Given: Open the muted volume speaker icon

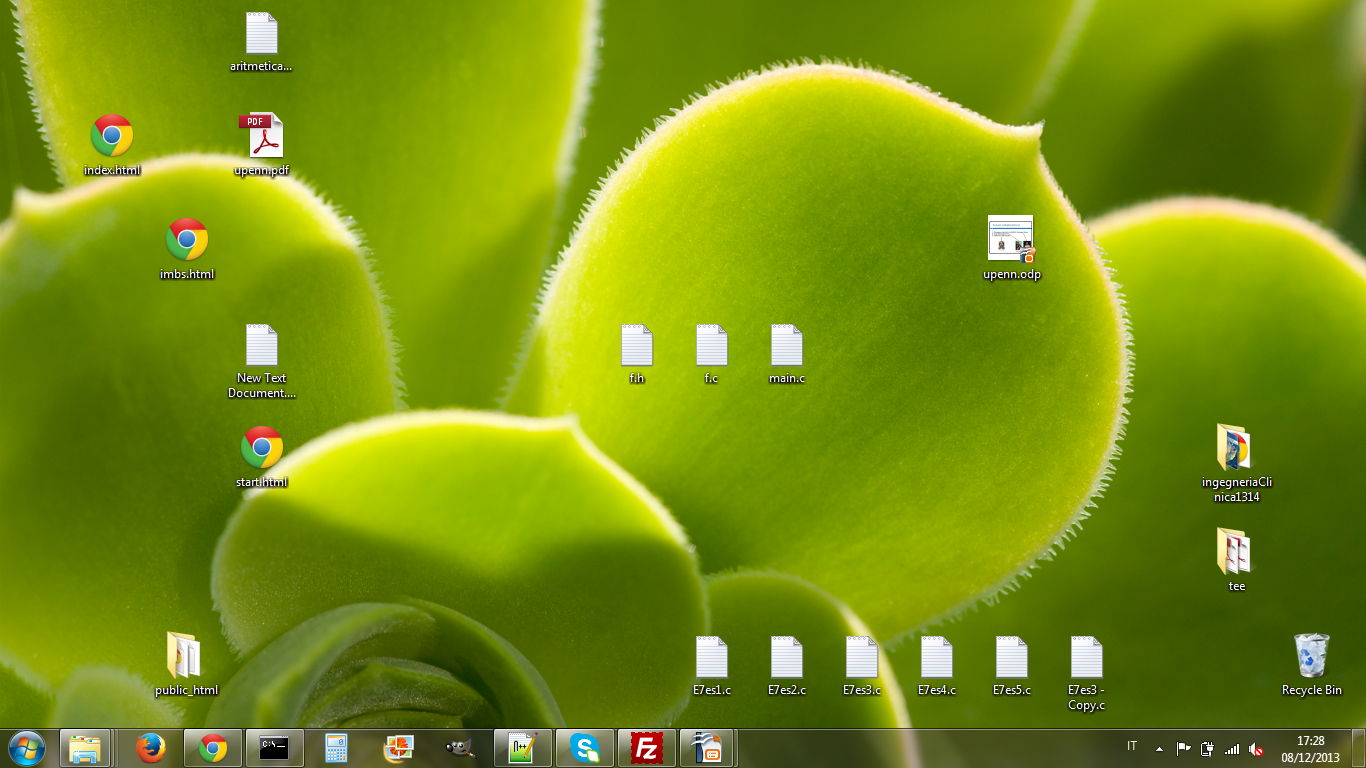Looking at the screenshot, I should point(1257,748).
